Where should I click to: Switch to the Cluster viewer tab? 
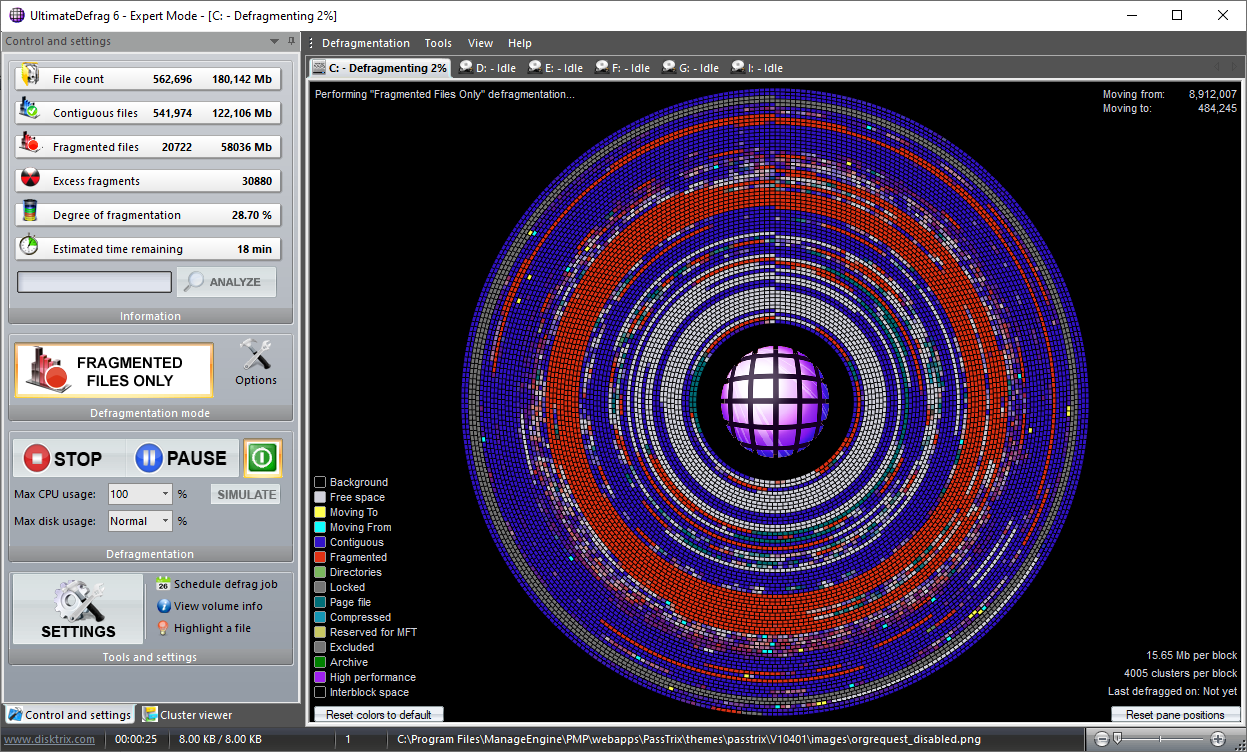click(187, 715)
